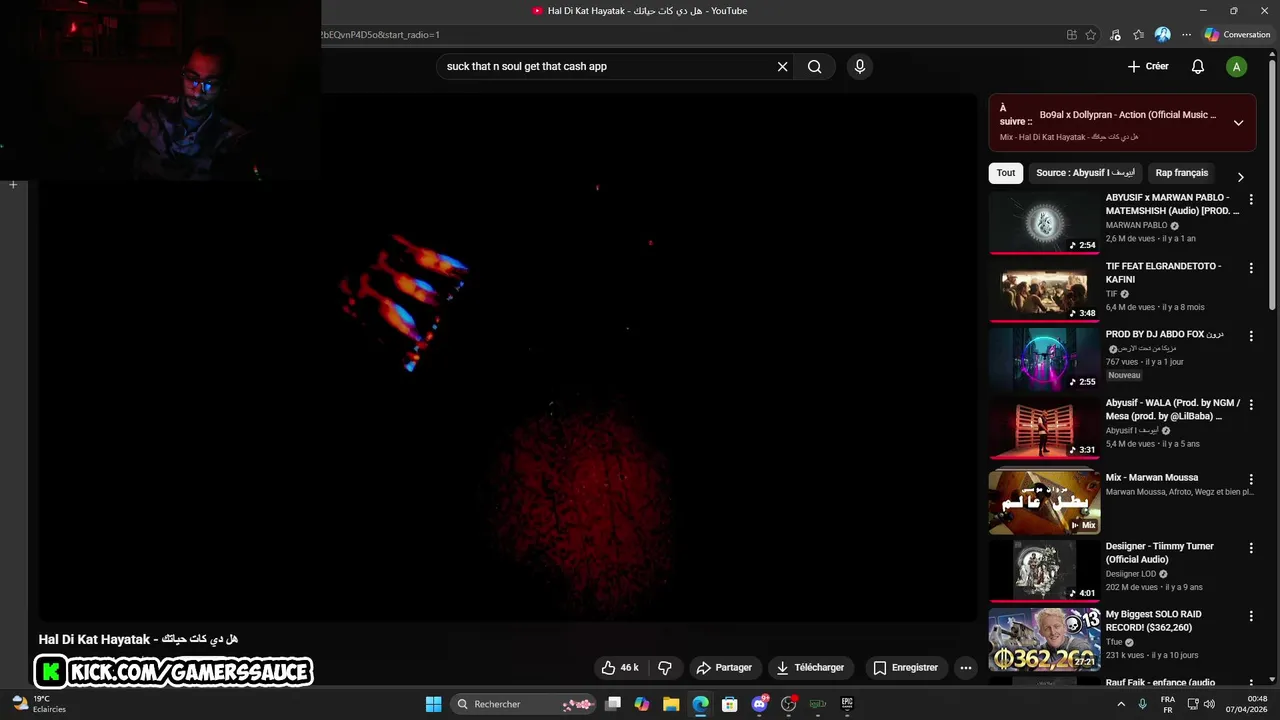Open ABYUSIF x MARWAN PABLO MATEMSHISH thumbnail
Screen dimensions: 1280x720
point(1044,222)
